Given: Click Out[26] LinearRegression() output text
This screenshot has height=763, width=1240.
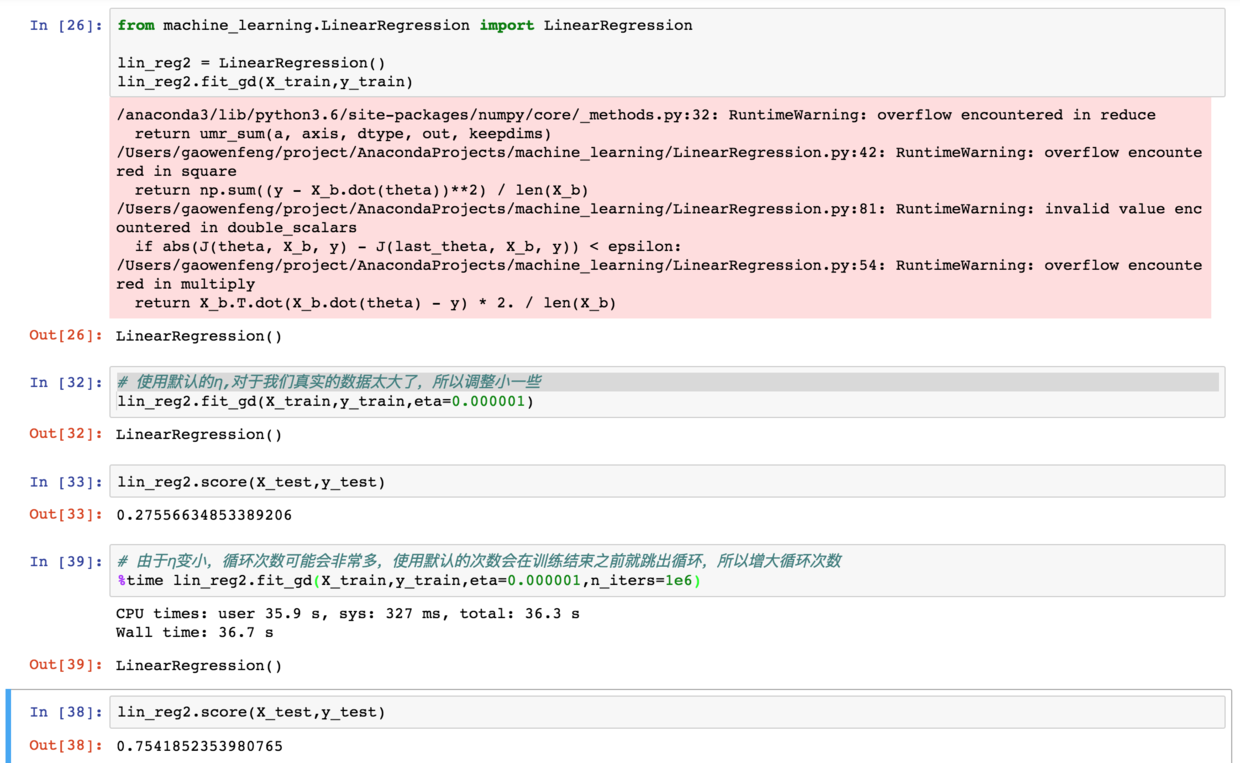Looking at the screenshot, I should [199, 336].
